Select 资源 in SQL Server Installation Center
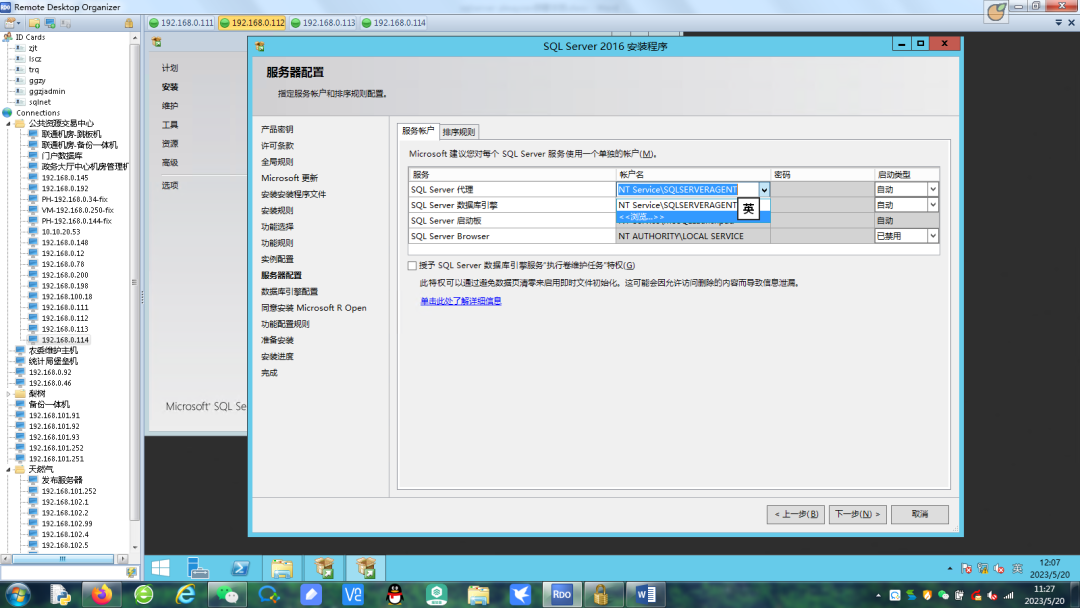 pyautogui.click(x=169, y=143)
